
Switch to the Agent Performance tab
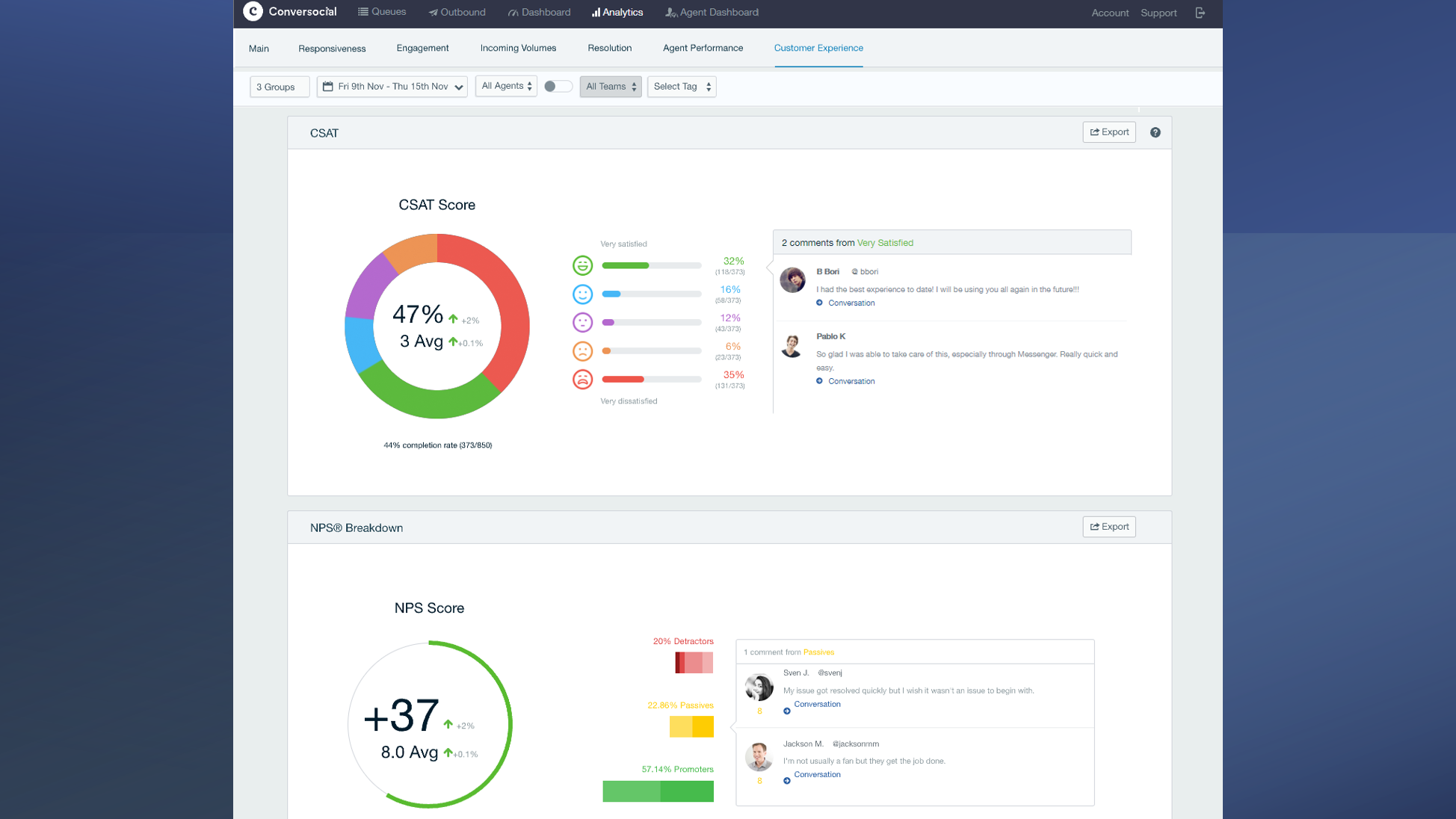tap(703, 48)
